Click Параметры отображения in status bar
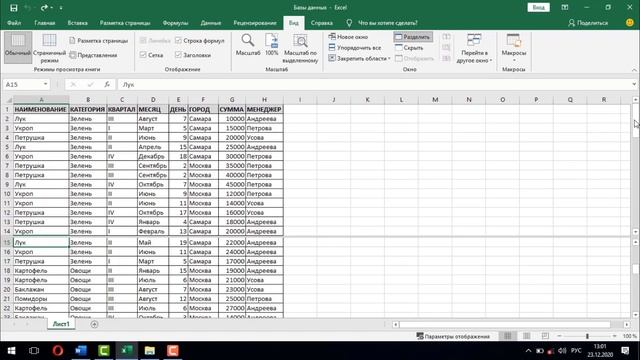This screenshot has height=360, width=640. click(453, 336)
